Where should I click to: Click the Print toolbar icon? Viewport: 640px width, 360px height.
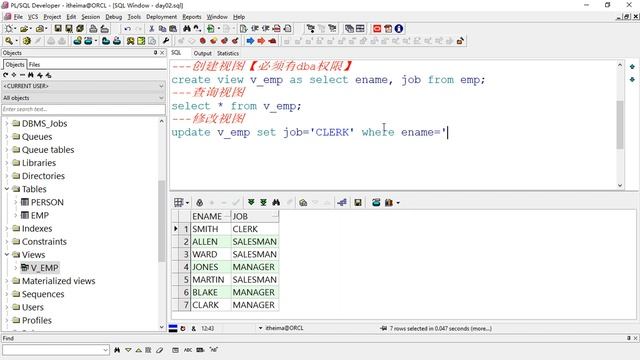[93, 29]
